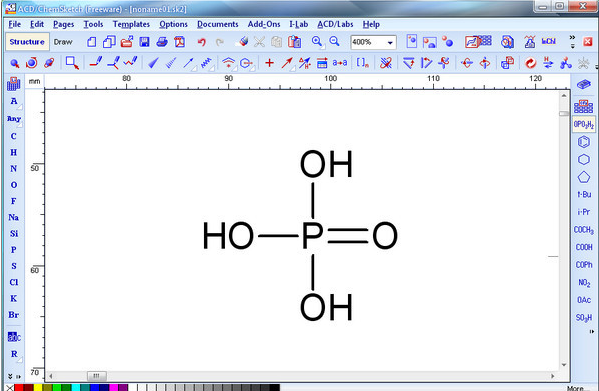Click the polymer brackets tool
Screen dimensions: 599x391
(x=363, y=63)
